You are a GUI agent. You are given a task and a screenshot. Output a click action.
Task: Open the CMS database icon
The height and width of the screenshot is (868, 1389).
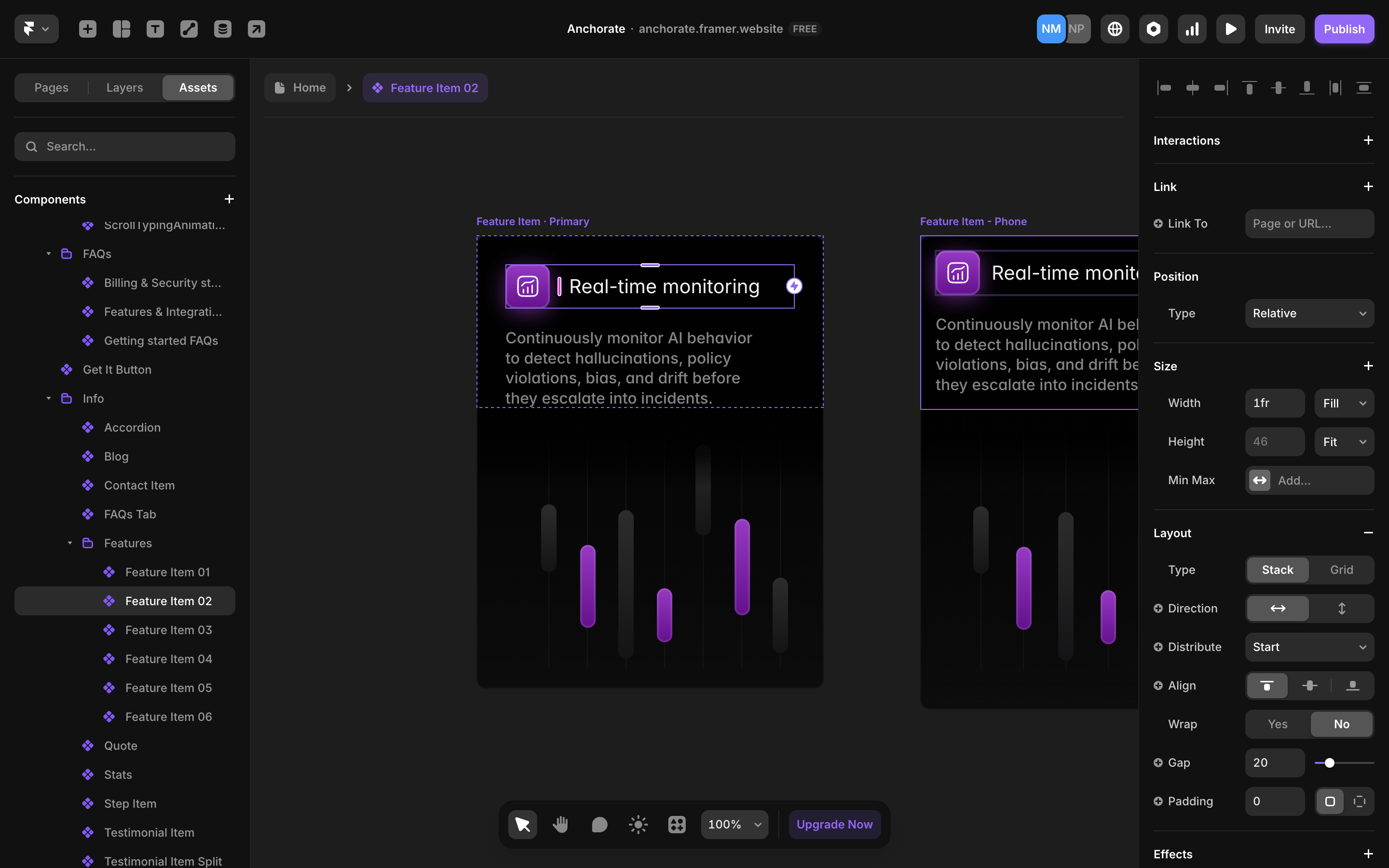click(x=223, y=29)
